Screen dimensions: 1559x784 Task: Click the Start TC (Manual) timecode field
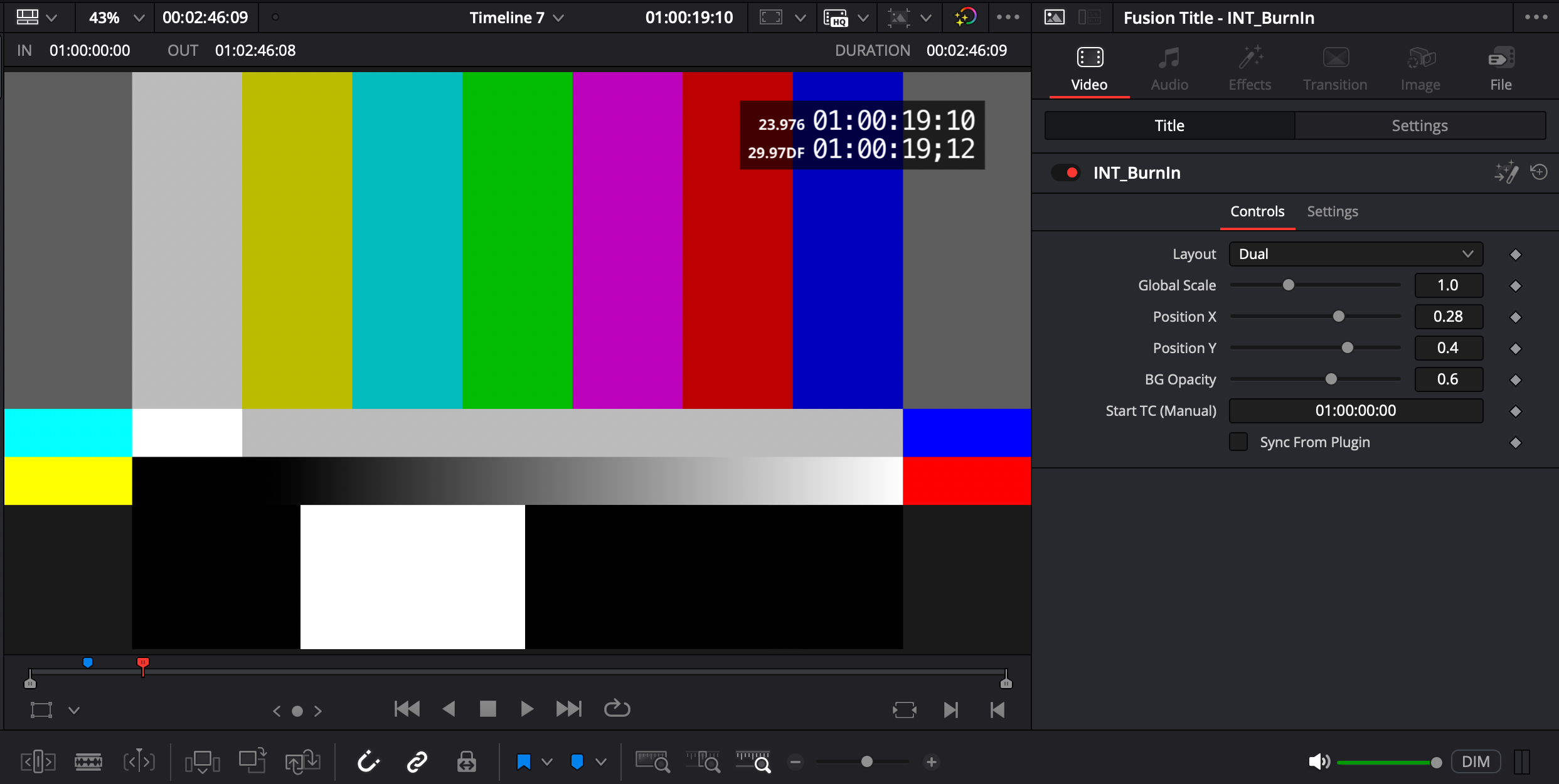click(x=1356, y=411)
